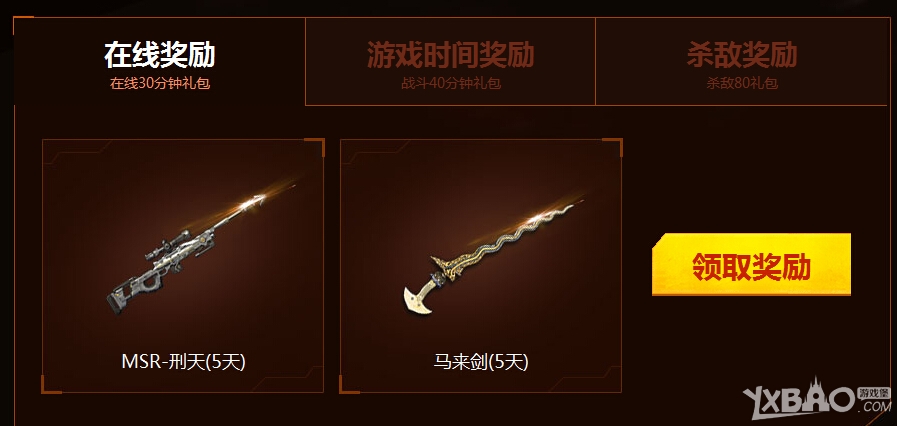Click the 马来剑(5天) item label
The height and width of the screenshot is (426, 897).
[x=481, y=362]
